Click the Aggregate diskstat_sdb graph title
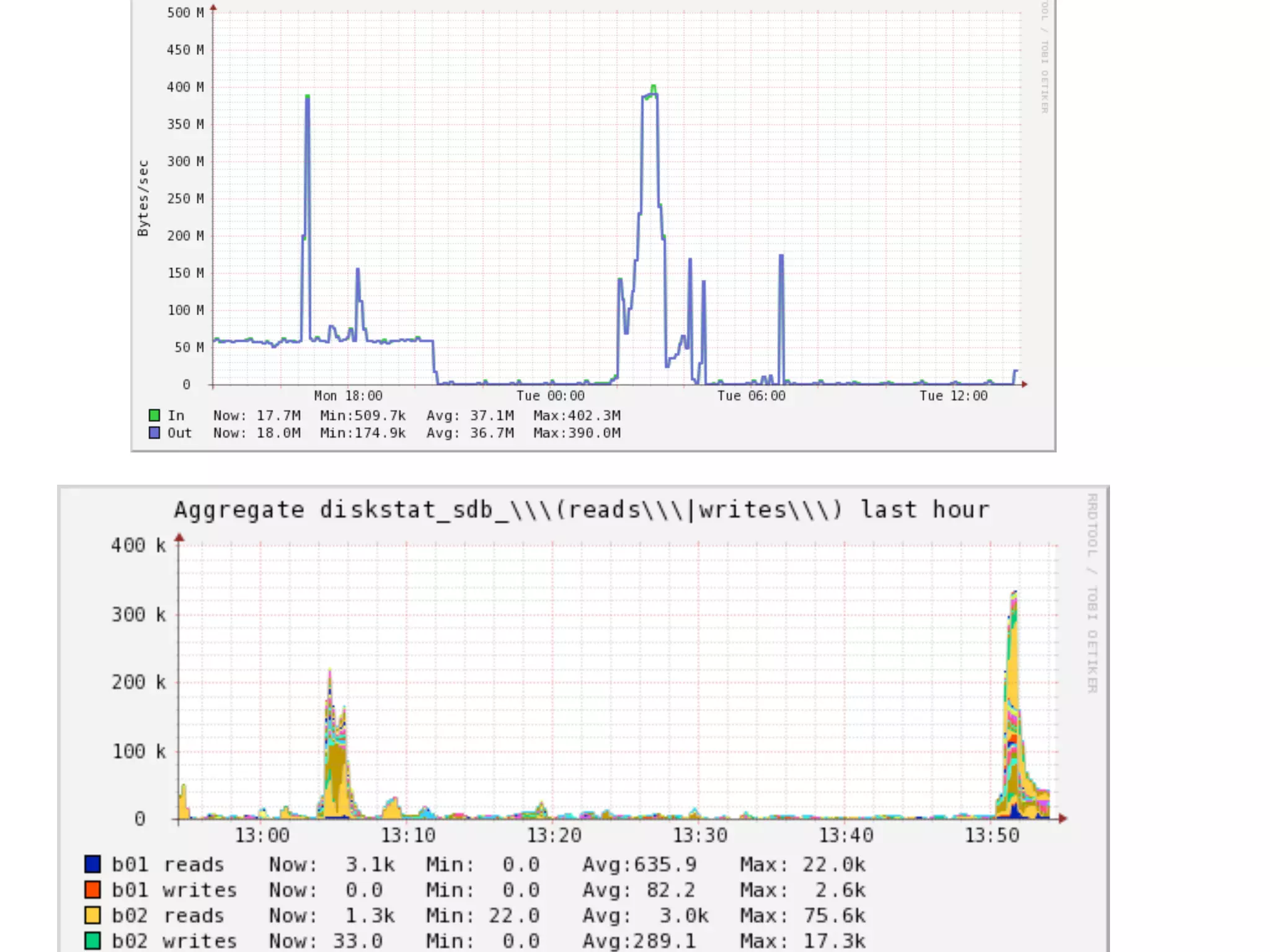The height and width of the screenshot is (952, 1270). click(x=581, y=509)
